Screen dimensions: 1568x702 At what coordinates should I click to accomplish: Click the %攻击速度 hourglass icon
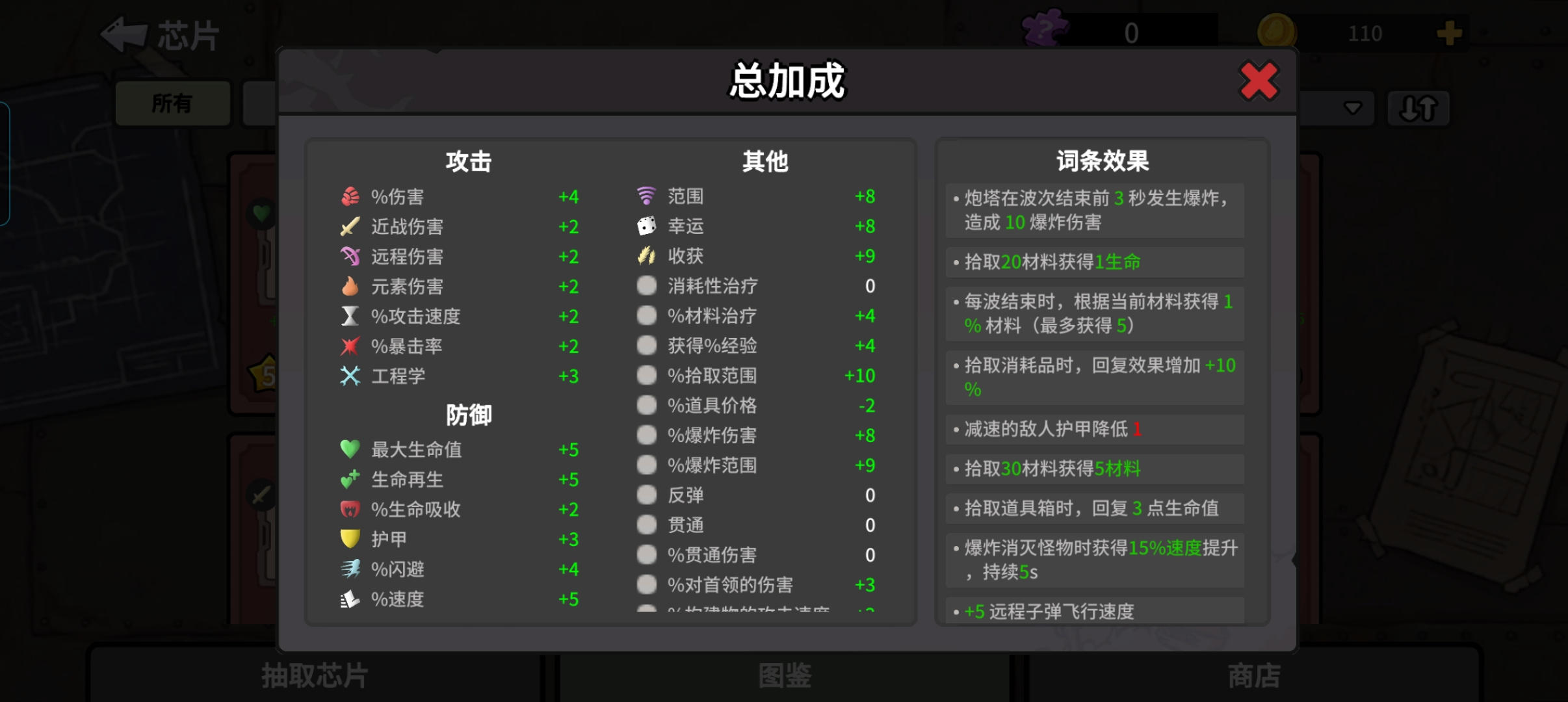350,316
